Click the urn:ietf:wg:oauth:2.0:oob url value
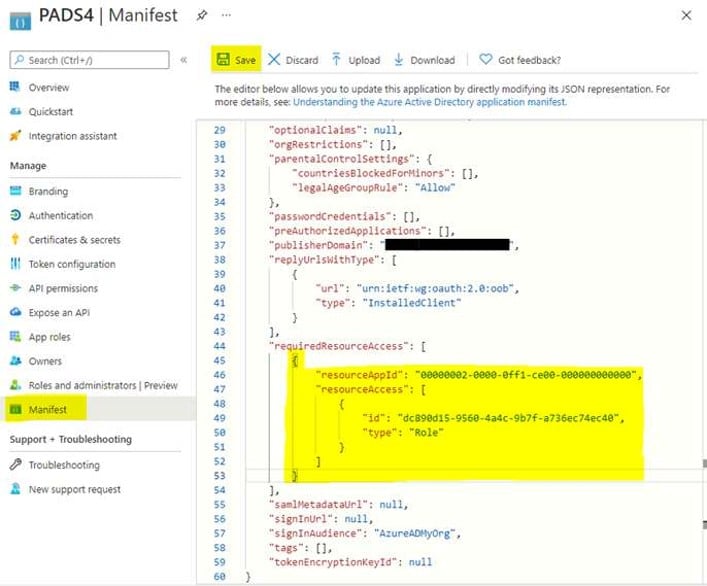707x586 pixels. pos(435,288)
